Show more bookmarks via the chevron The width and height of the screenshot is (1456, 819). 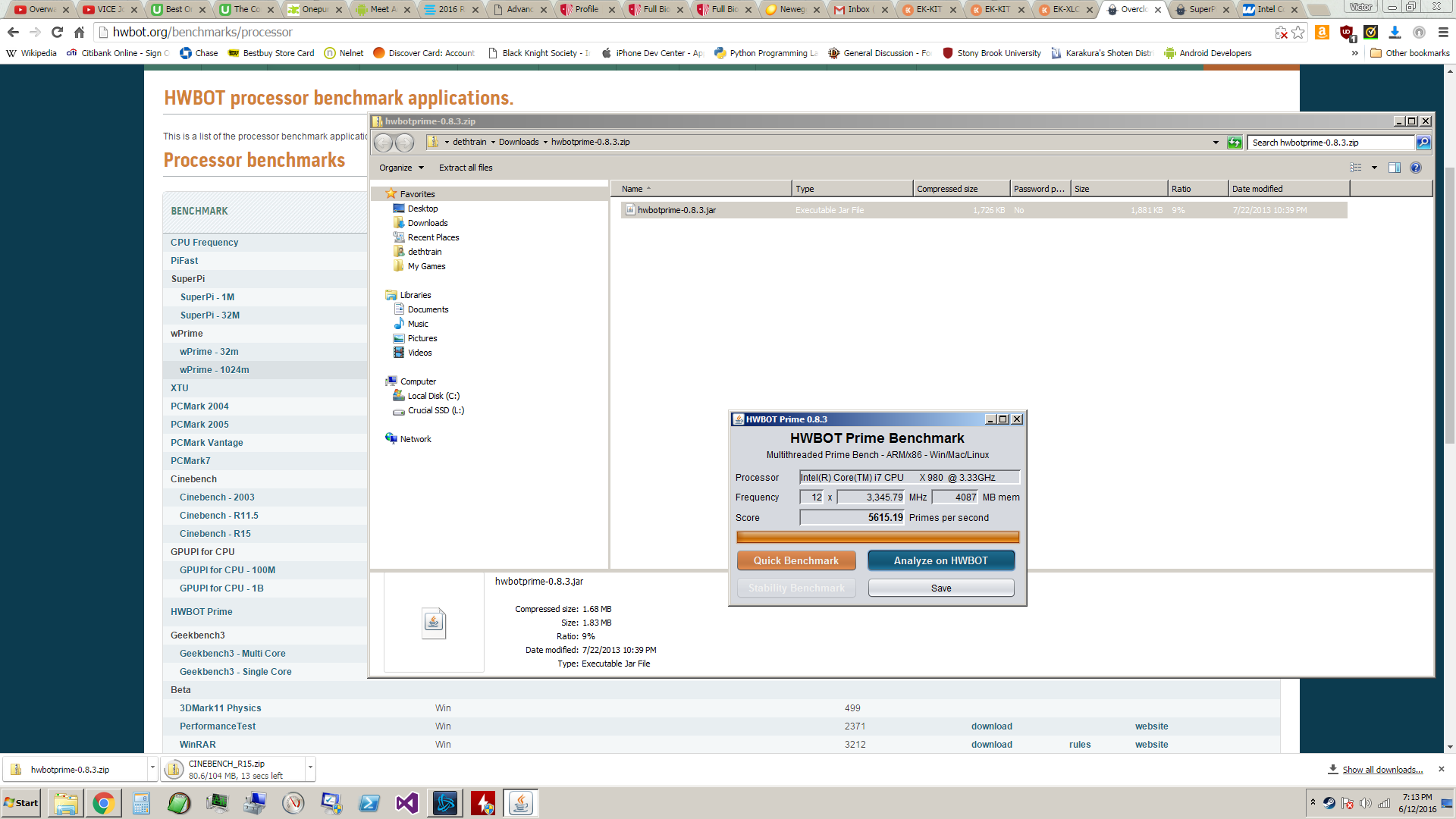(x=1355, y=53)
